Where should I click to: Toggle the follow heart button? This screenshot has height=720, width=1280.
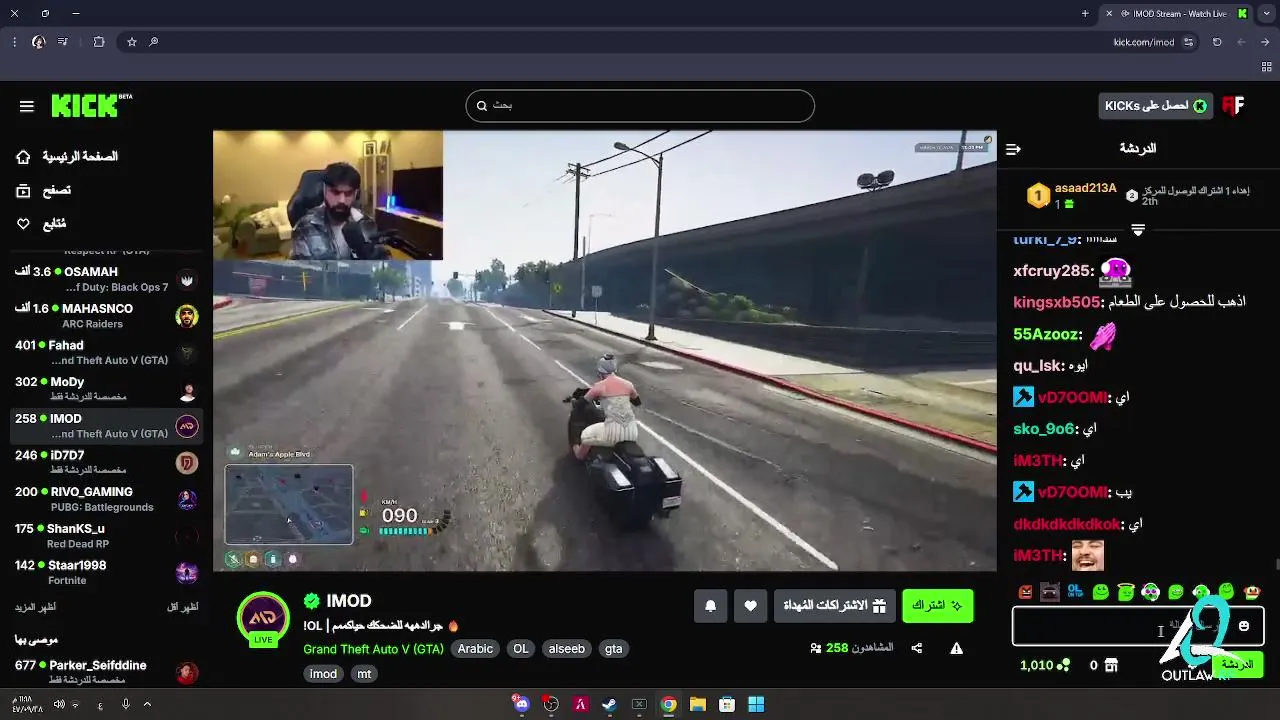coord(751,606)
